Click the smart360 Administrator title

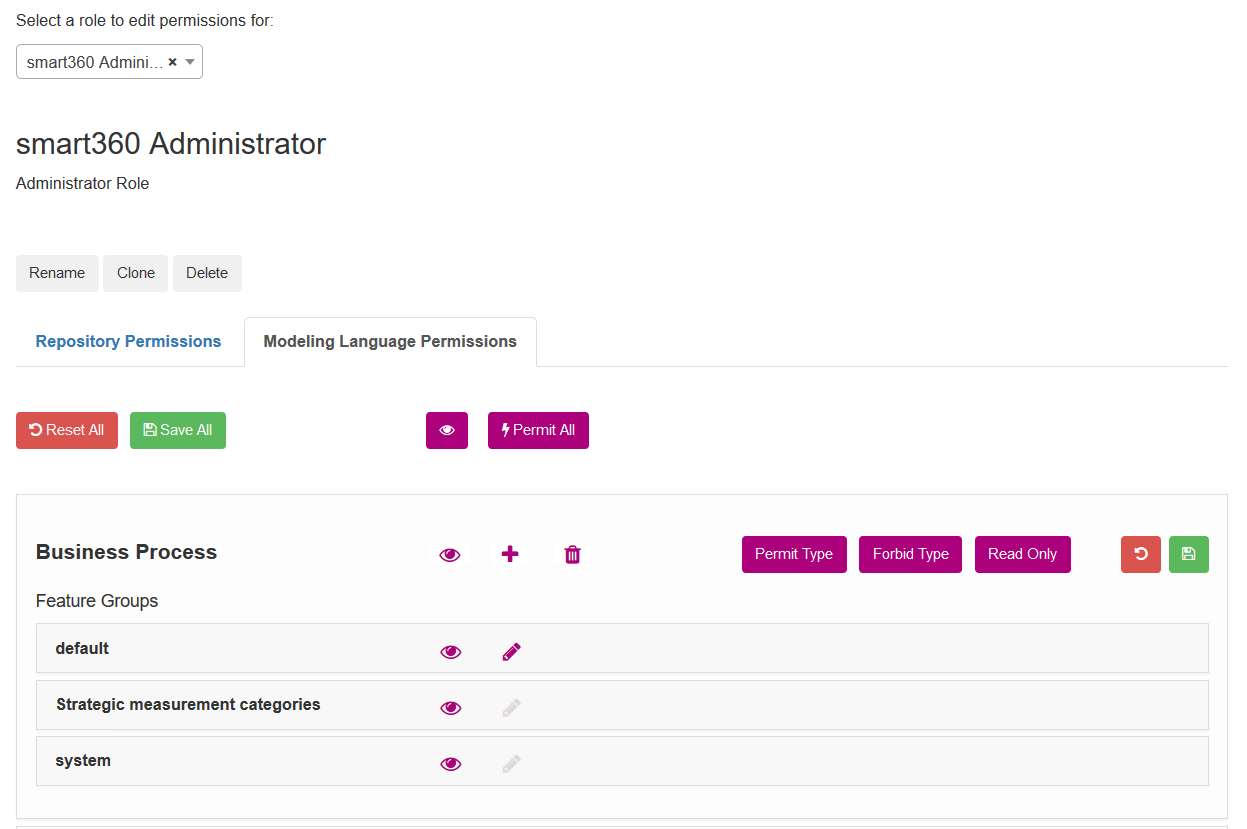coord(171,144)
